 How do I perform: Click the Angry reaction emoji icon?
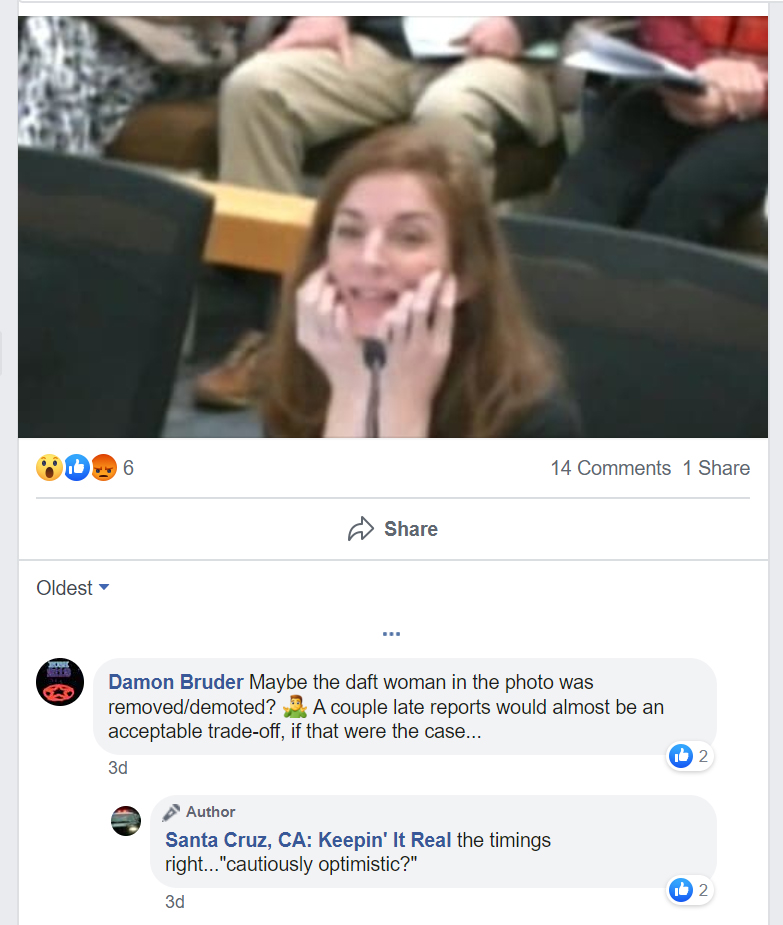click(104, 467)
